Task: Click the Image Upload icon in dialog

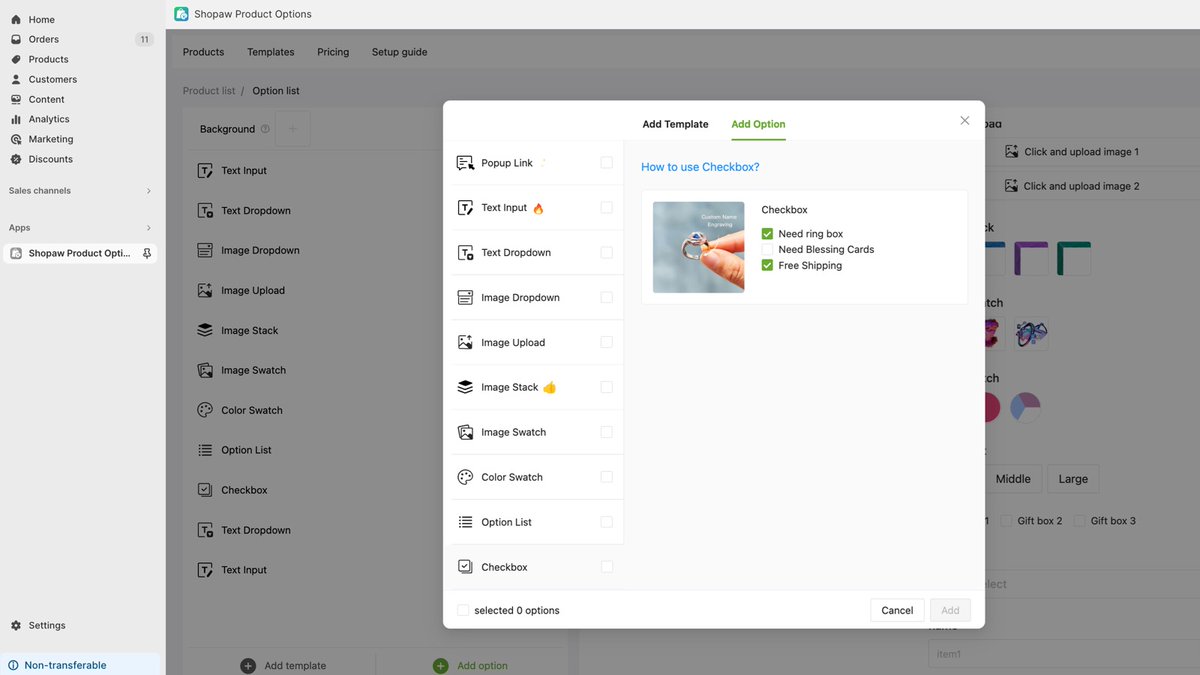Action: pos(465,342)
